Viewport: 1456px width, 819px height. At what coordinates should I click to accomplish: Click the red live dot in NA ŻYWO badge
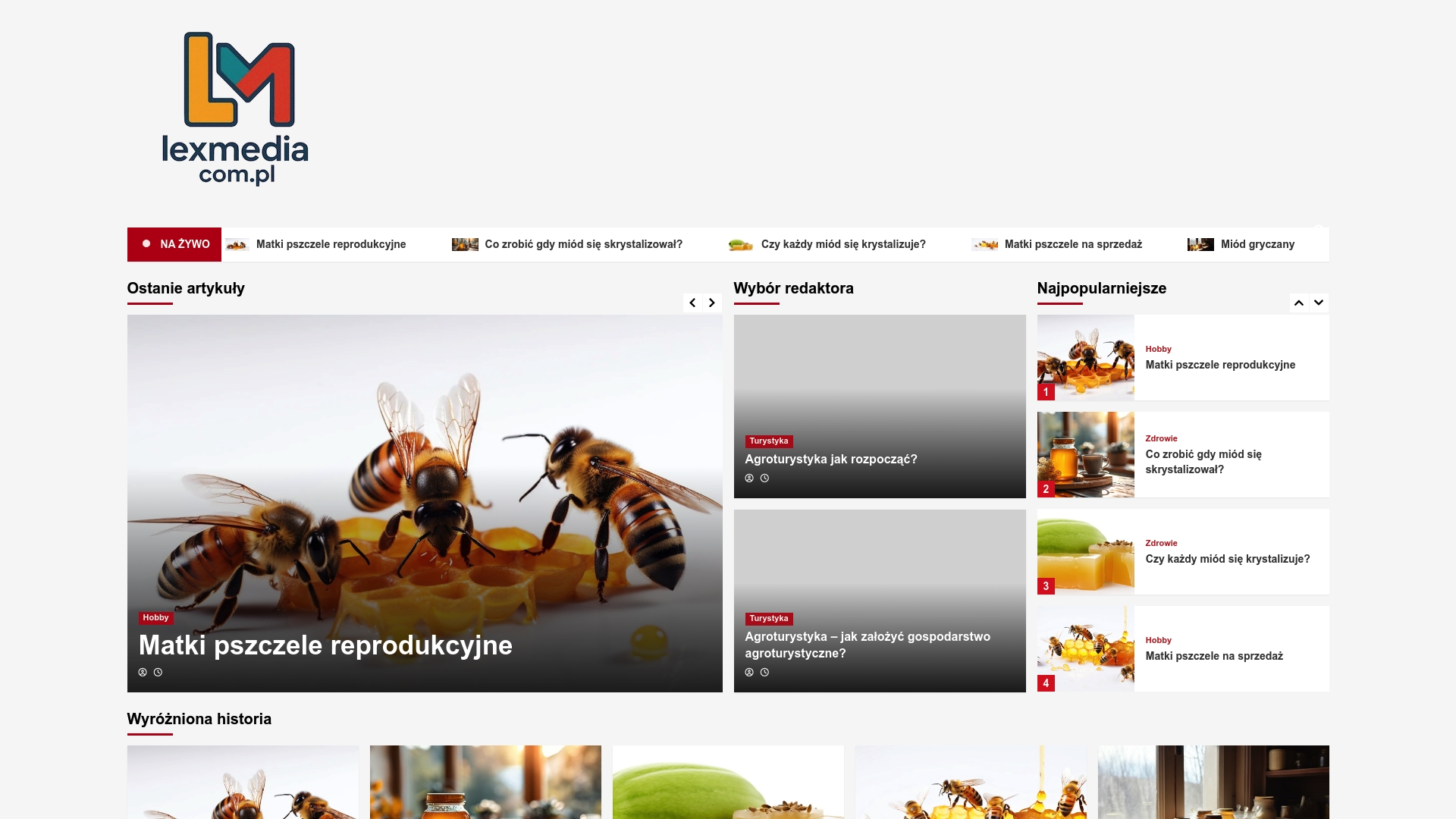[x=146, y=243]
